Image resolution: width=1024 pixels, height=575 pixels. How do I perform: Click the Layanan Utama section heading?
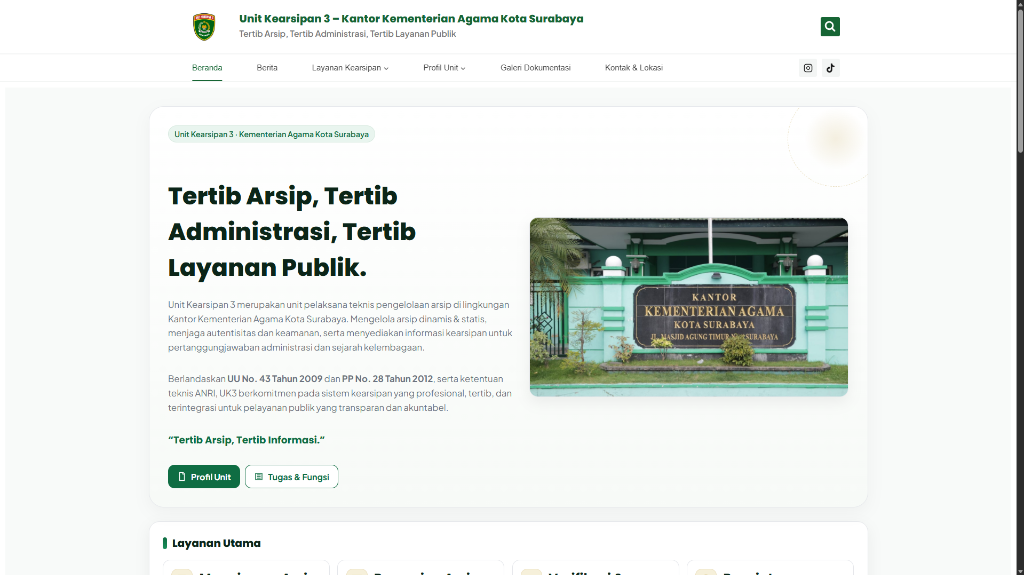tap(216, 543)
